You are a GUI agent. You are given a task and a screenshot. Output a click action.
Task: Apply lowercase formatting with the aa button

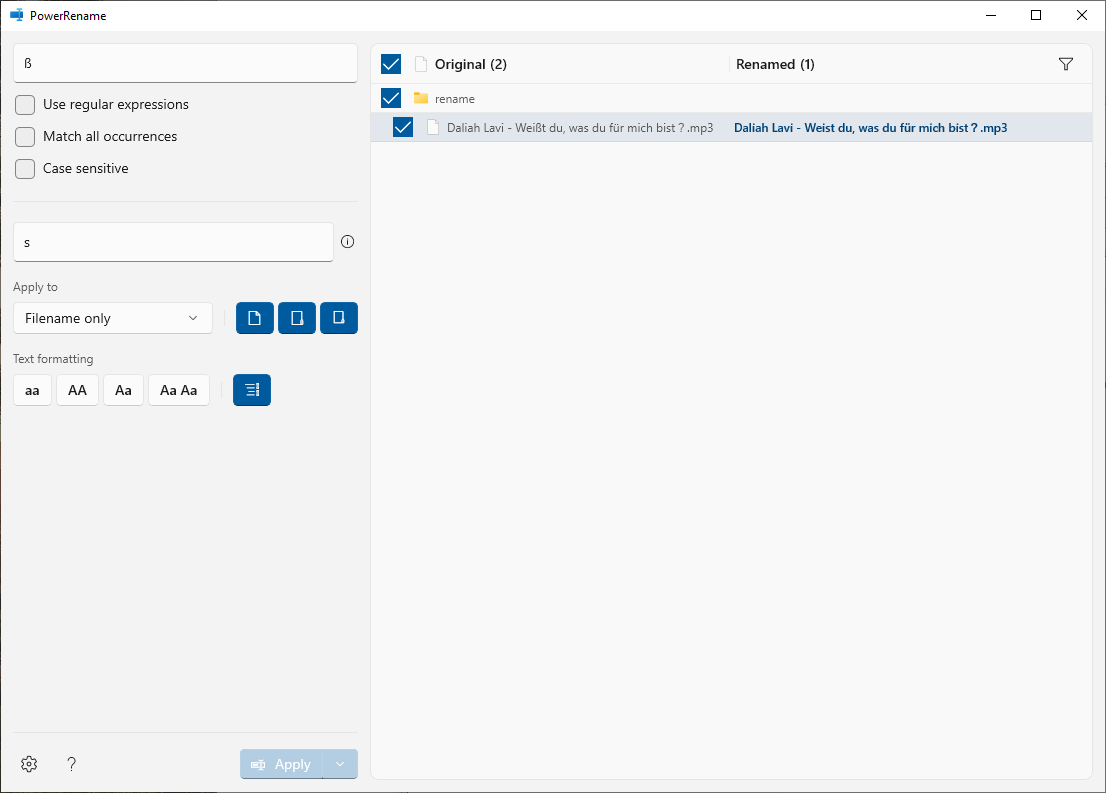(31, 390)
